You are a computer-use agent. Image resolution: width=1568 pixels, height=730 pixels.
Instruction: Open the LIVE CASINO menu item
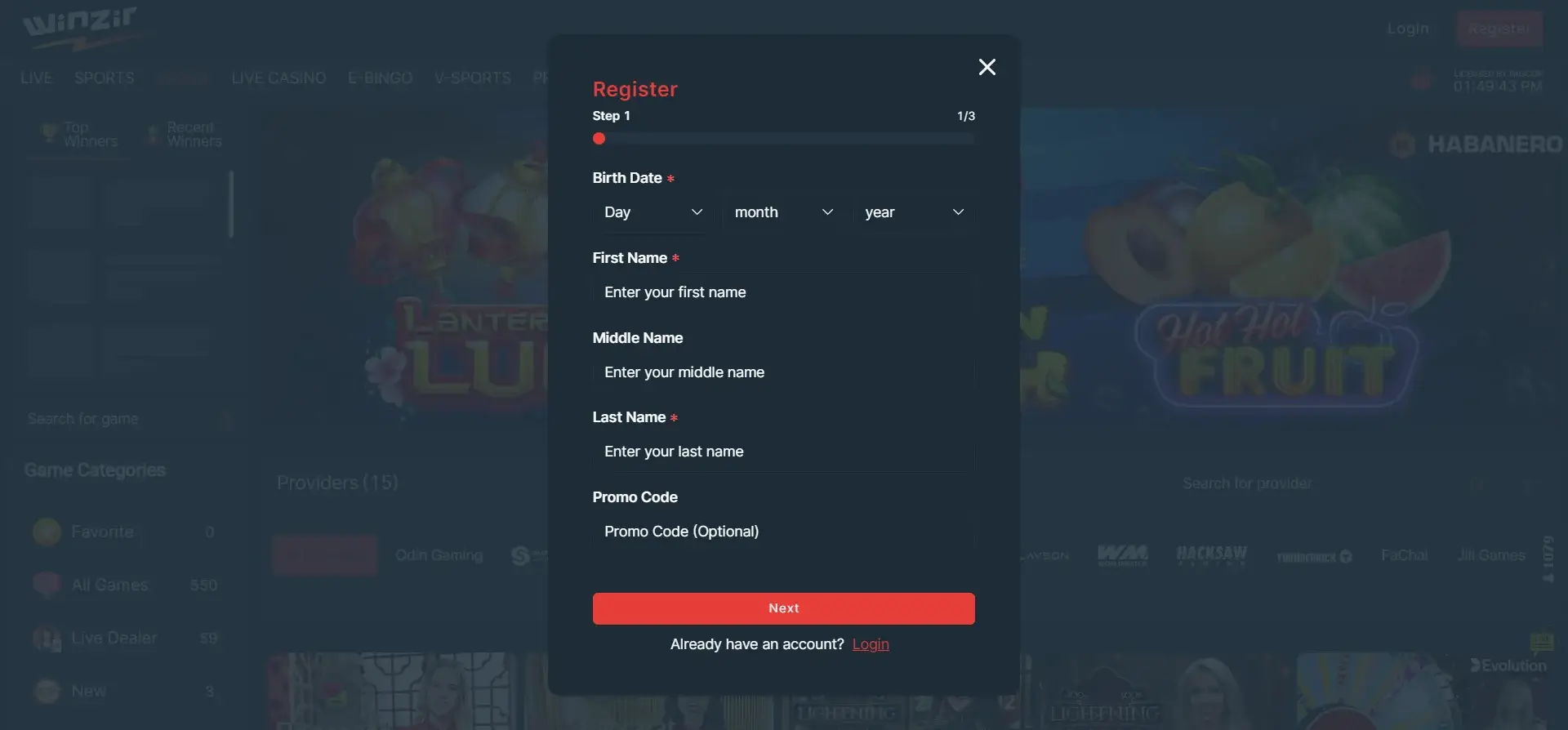pyautogui.click(x=278, y=78)
